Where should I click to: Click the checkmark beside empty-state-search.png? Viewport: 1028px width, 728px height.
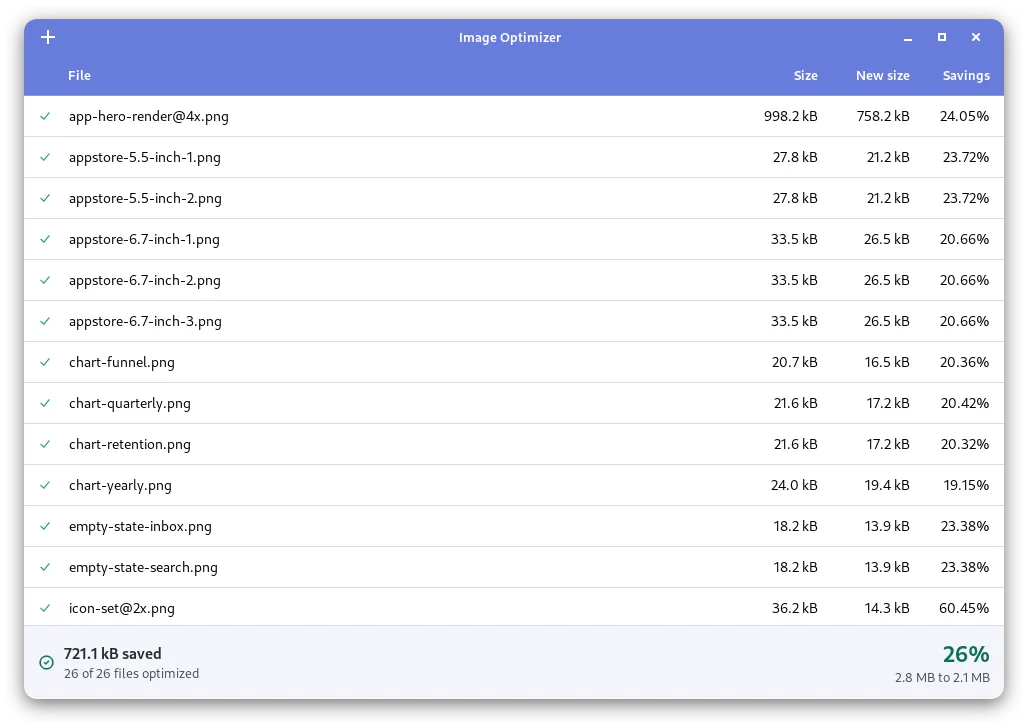coord(45,567)
